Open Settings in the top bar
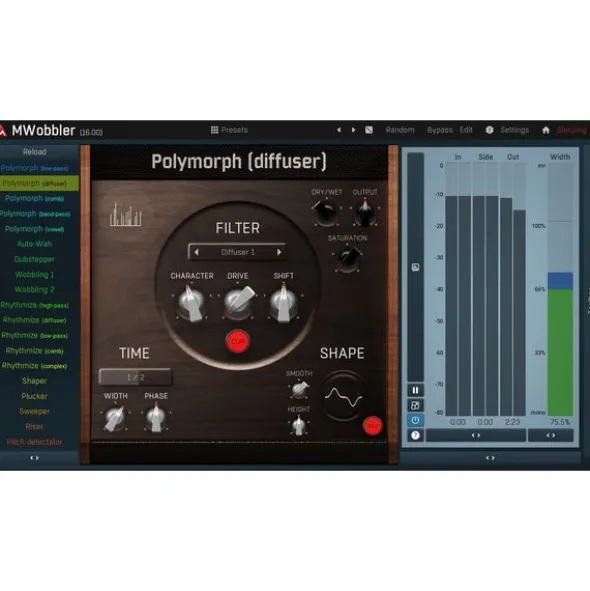Image resolution: width=590 pixels, height=591 pixels. [514, 130]
